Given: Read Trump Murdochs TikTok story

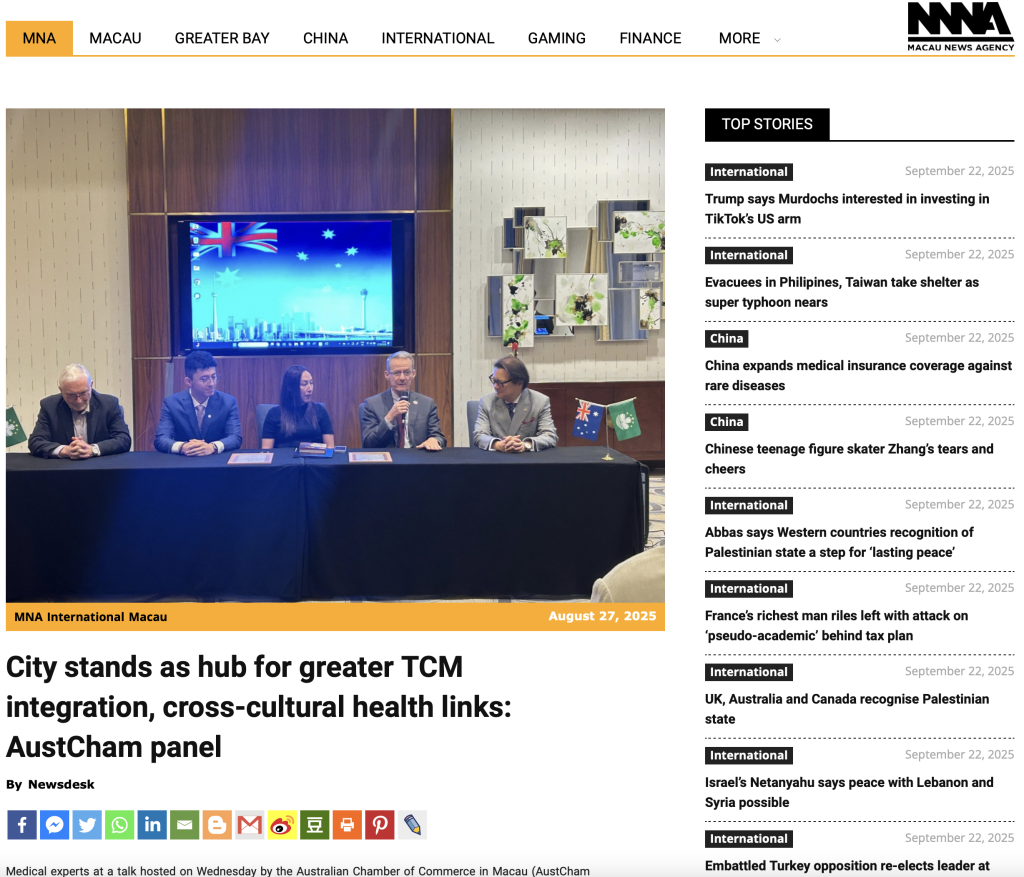Looking at the screenshot, I should coord(846,208).
